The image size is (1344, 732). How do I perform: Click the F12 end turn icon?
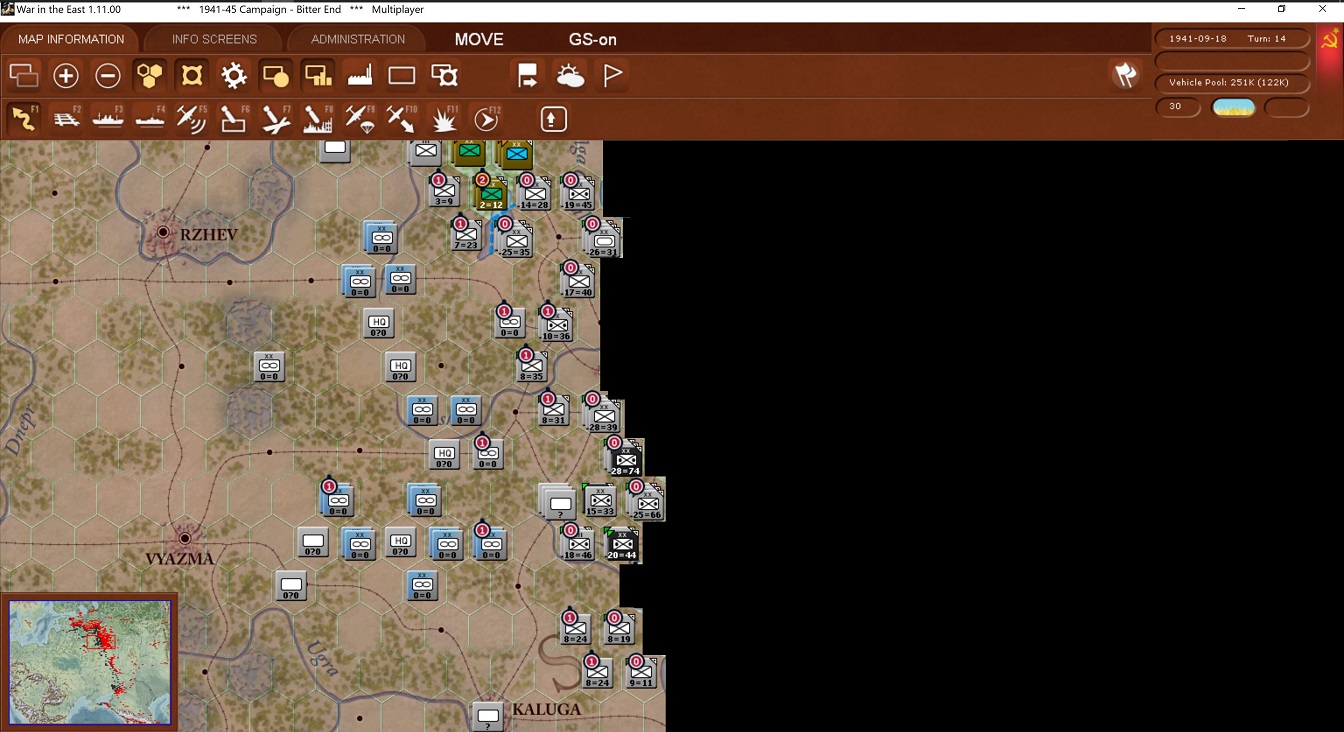pyautogui.click(x=486, y=118)
